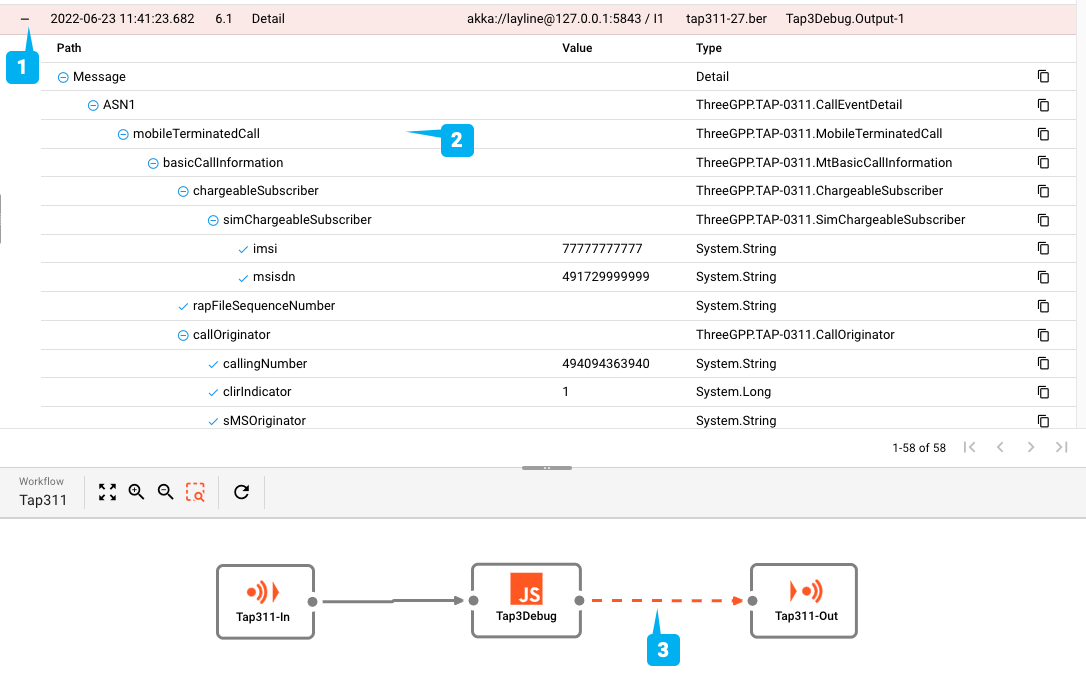Click the Type column header
The width and height of the screenshot is (1086, 679).
click(x=709, y=48)
